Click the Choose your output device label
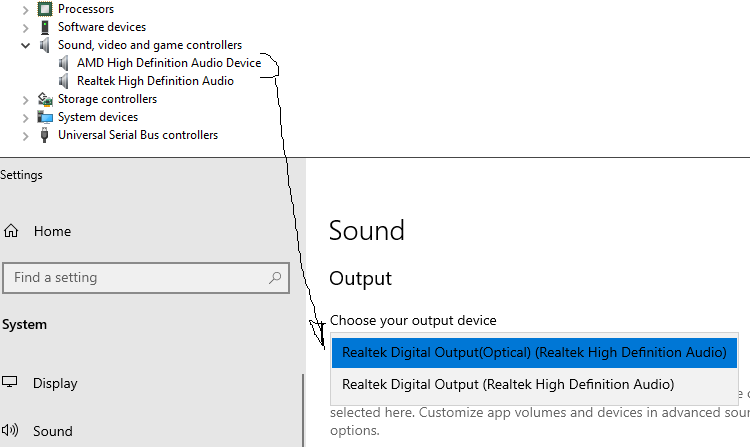 click(x=413, y=320)
